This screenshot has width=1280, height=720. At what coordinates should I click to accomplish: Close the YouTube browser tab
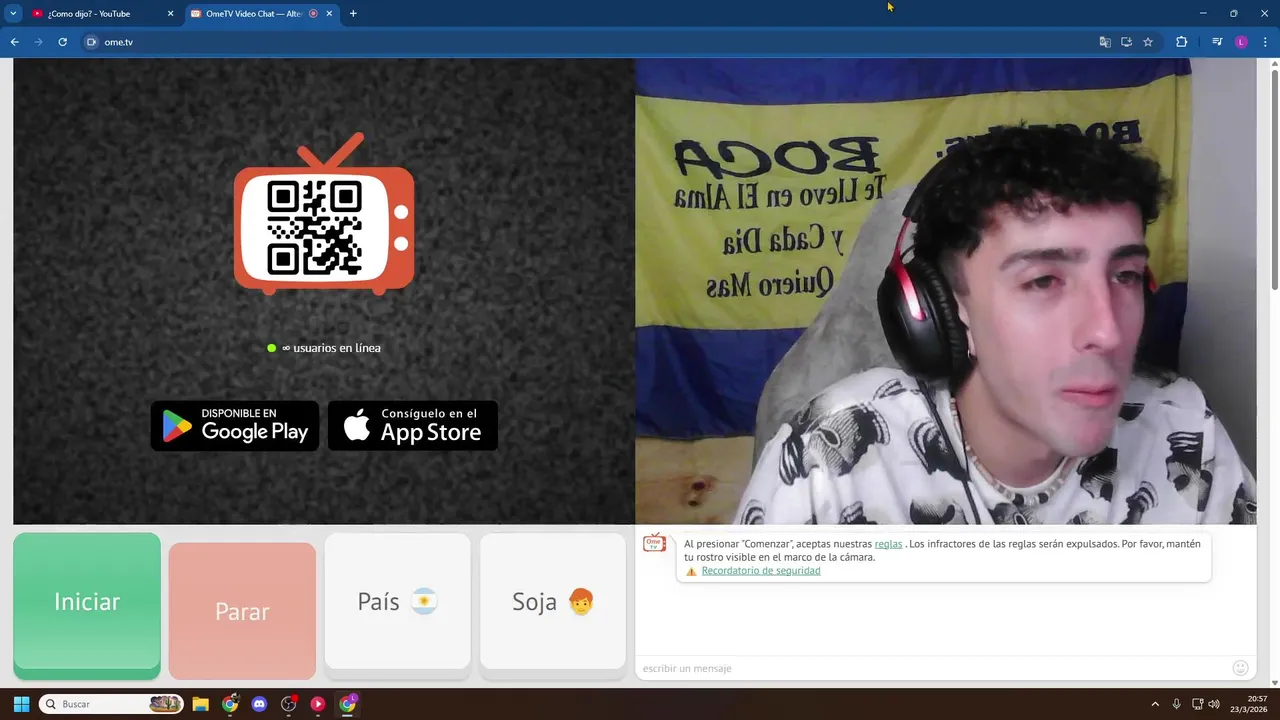[170, 14]
